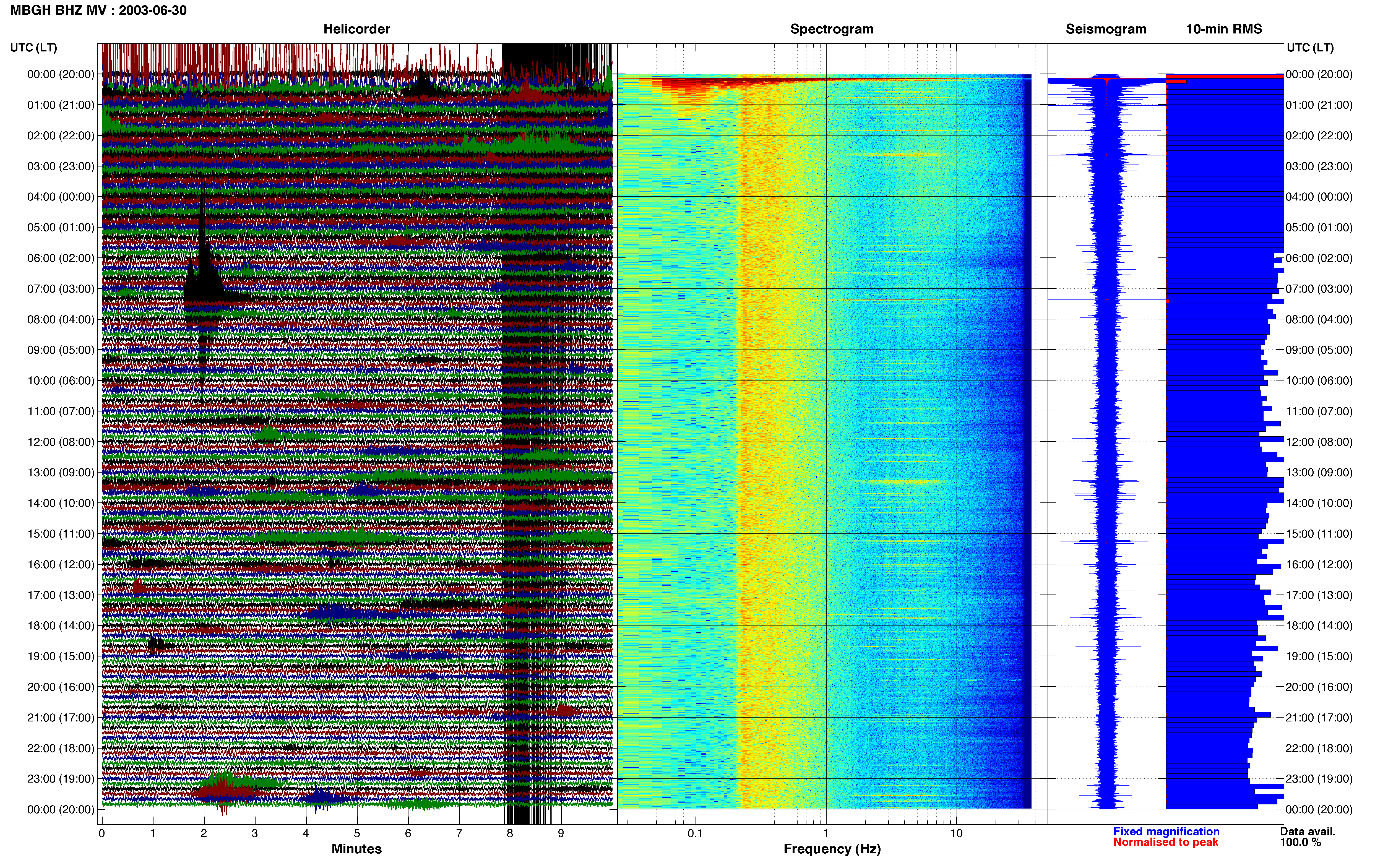Click the Normalised to peak legend text

[x=1165, y=842]
